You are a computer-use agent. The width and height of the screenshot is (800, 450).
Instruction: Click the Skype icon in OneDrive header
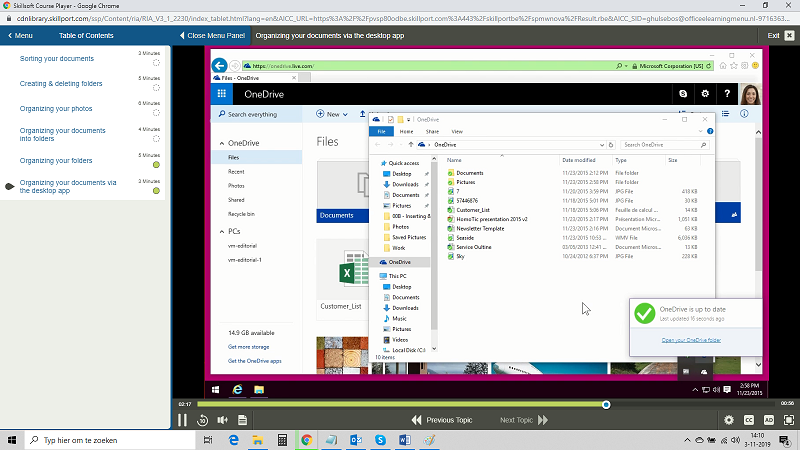[683, 94]
